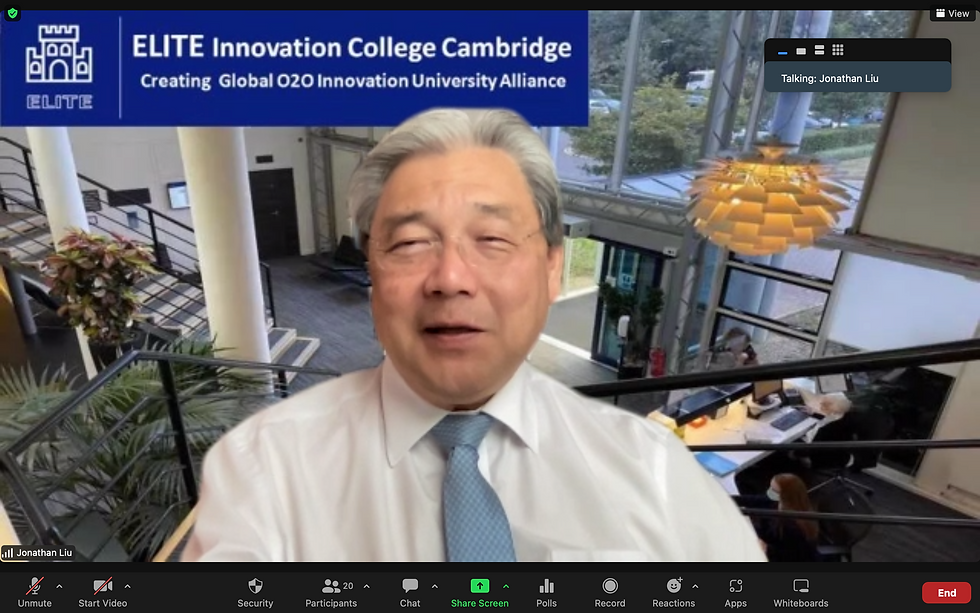Open audio options arrow beside Unmute
This screenshot has width=980, height=613.
click(59, 586)
